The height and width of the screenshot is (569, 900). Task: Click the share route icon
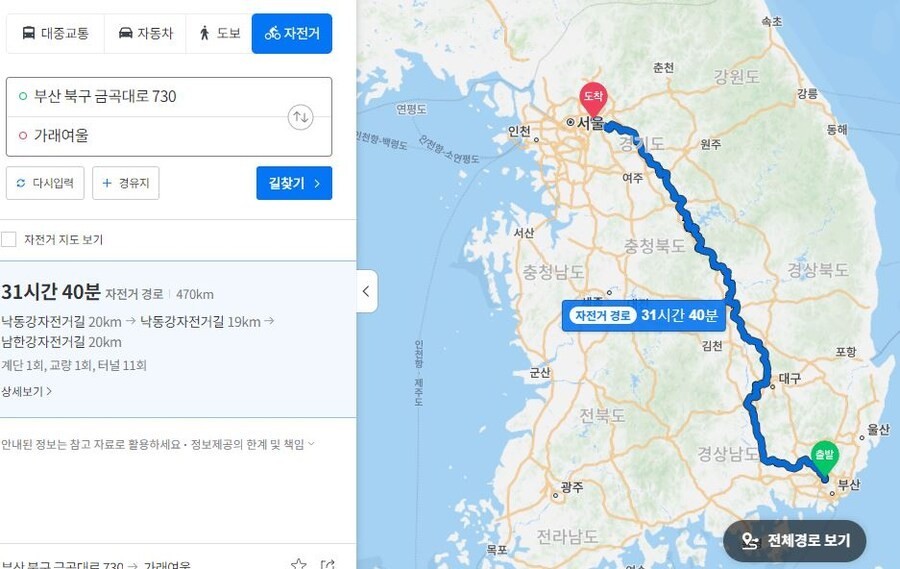click(327, 565)
